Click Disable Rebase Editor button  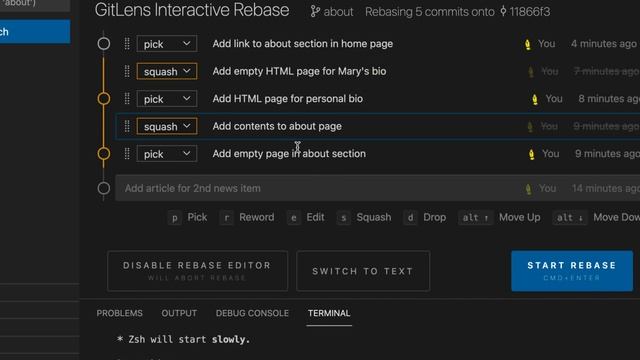coord(198,271)
